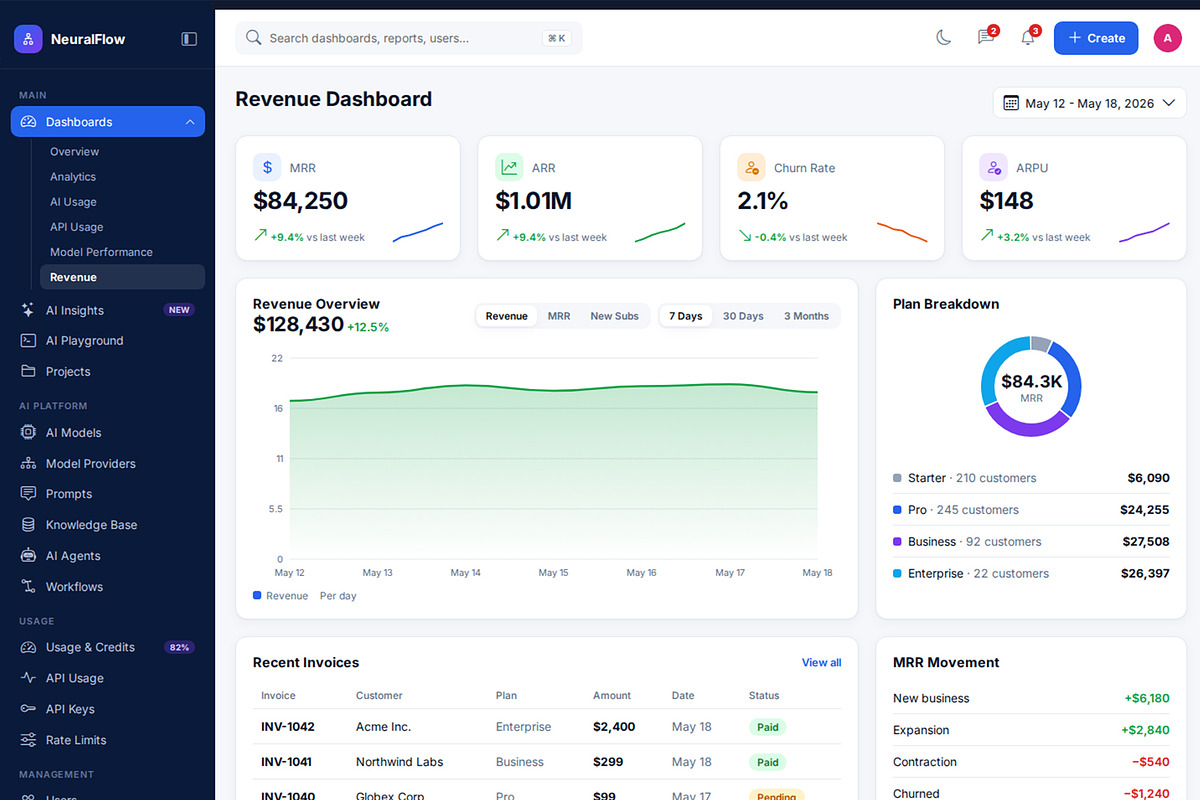Viewport: 1200px width, 800px height.
Task: Open the API Usage sub-item under Dashboards
Action: (x=122, y=227)
